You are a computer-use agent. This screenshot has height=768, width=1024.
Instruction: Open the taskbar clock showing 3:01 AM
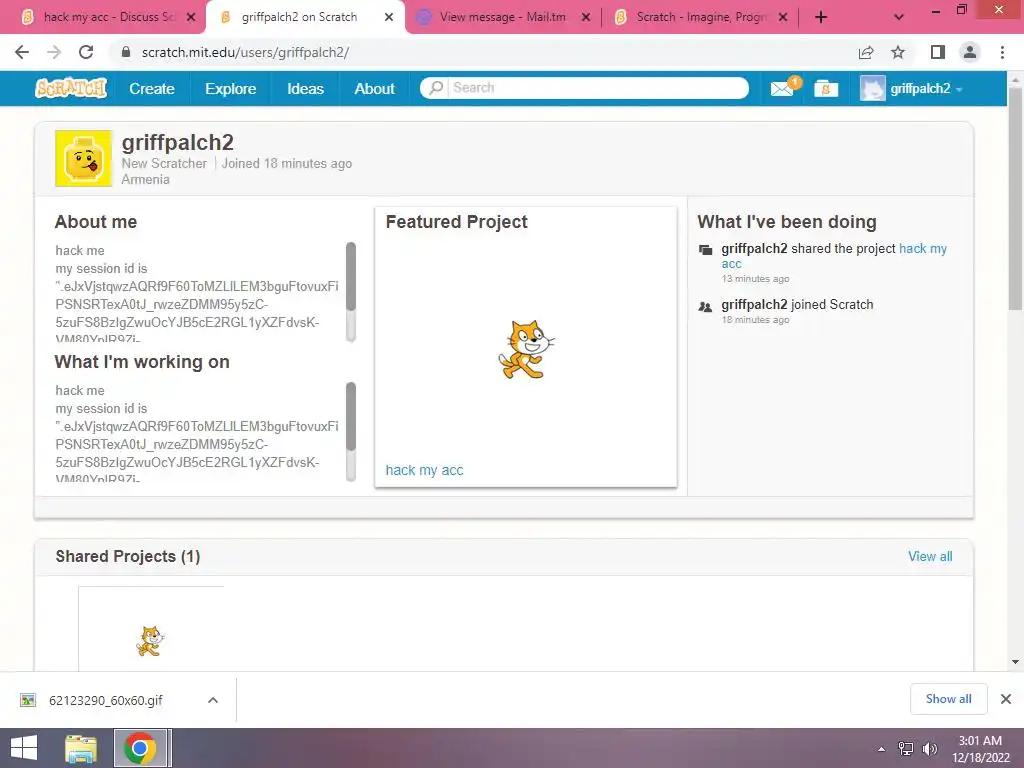[x=980, y=749]
